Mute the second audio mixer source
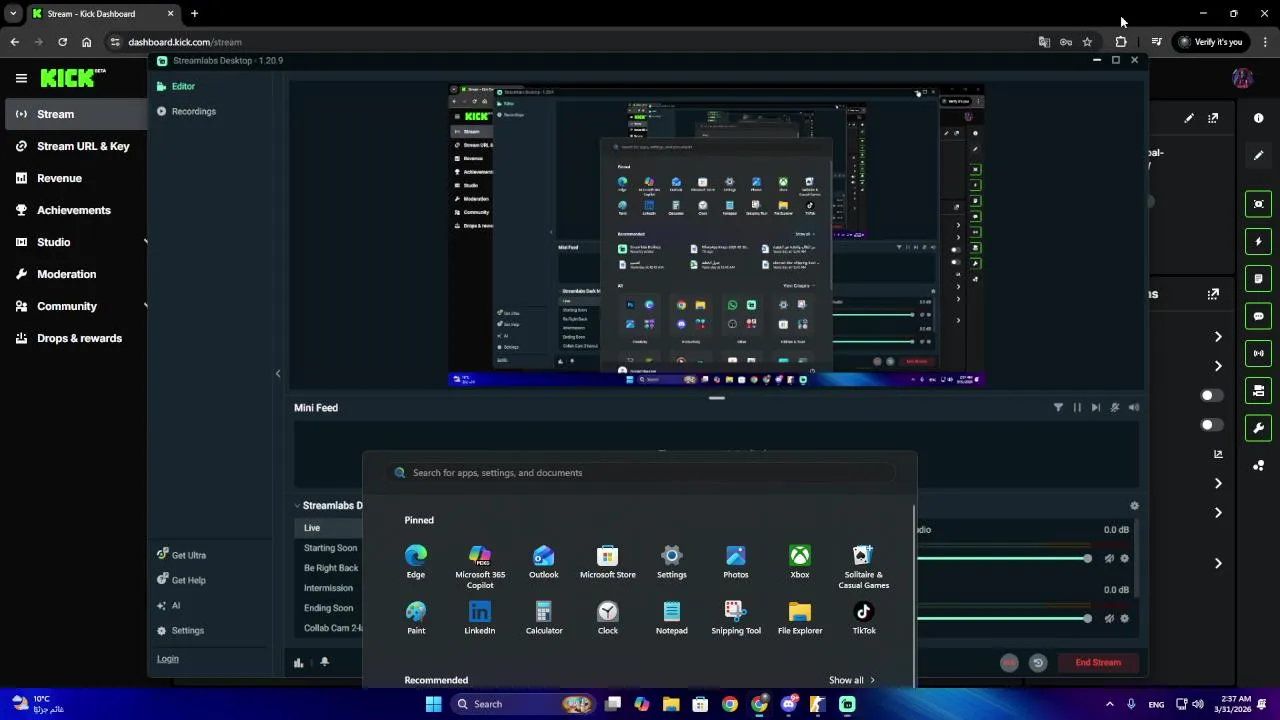 tap(1109, 619)
